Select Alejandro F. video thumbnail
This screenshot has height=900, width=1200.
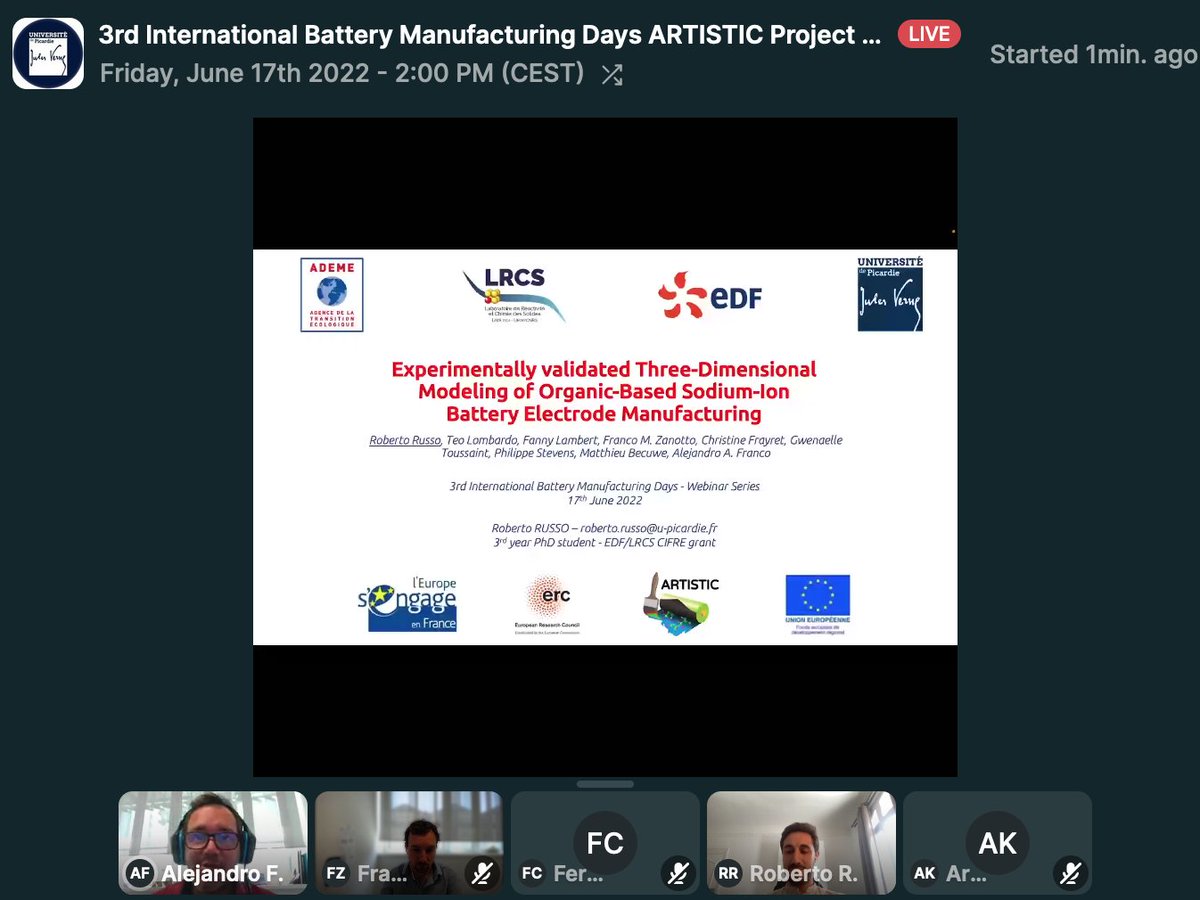click(x=213, y=843)
